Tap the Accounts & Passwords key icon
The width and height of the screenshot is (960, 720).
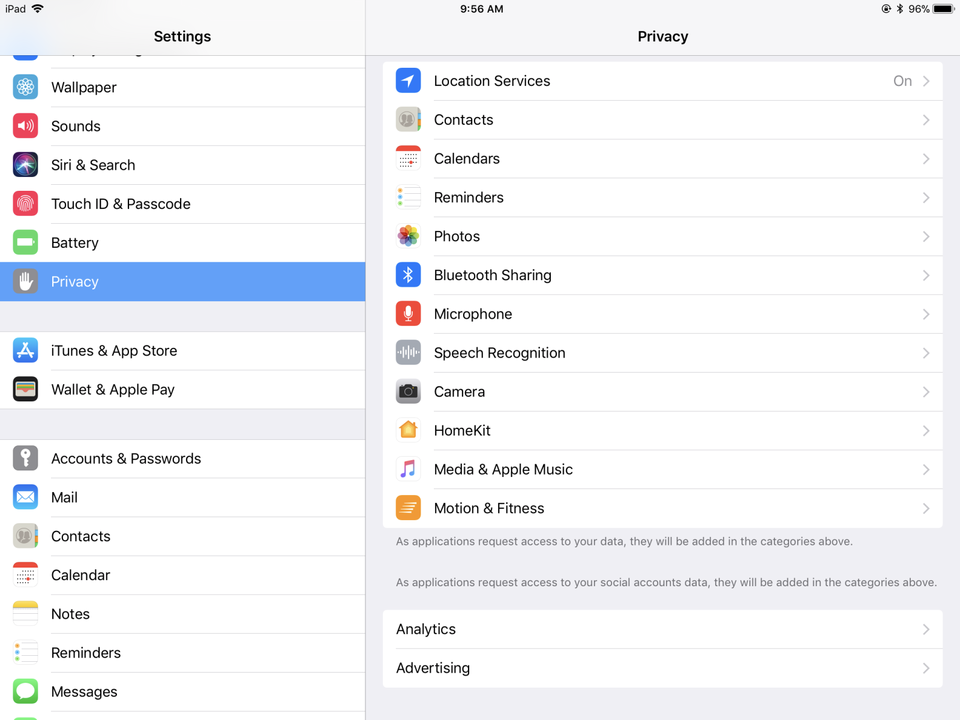pyautogui.click(x=25, y=459)
